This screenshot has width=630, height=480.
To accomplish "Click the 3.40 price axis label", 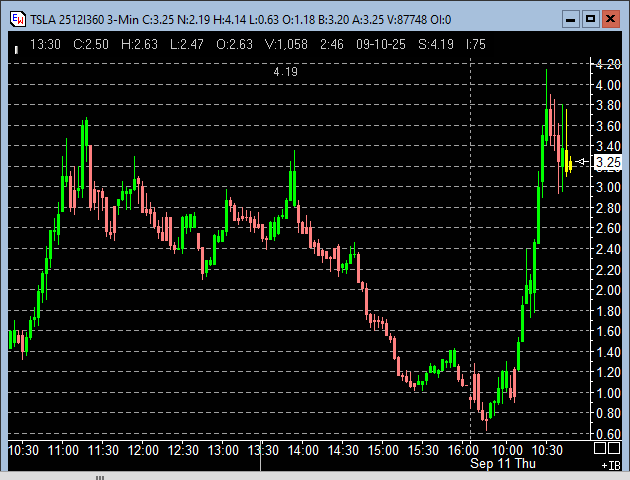I will pyautogui.click(x=608, y=146).
